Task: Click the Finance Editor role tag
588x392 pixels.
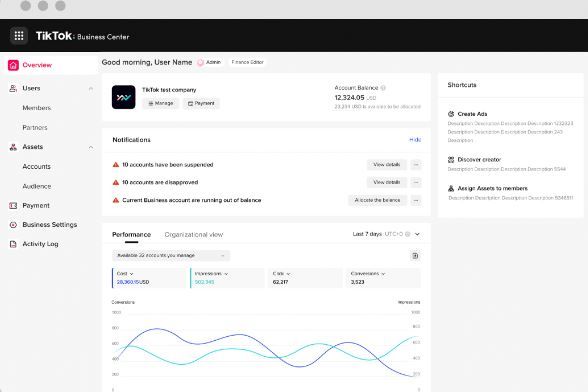Action: [248, 62]
